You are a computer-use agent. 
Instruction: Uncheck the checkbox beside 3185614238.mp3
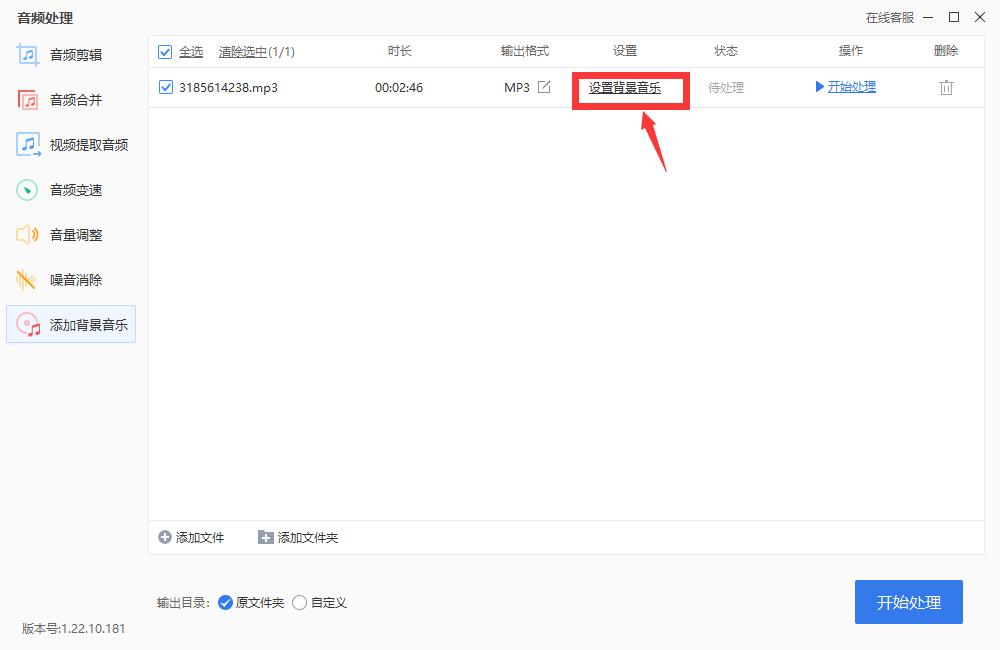pyautogui.click(x=166, y=87)
